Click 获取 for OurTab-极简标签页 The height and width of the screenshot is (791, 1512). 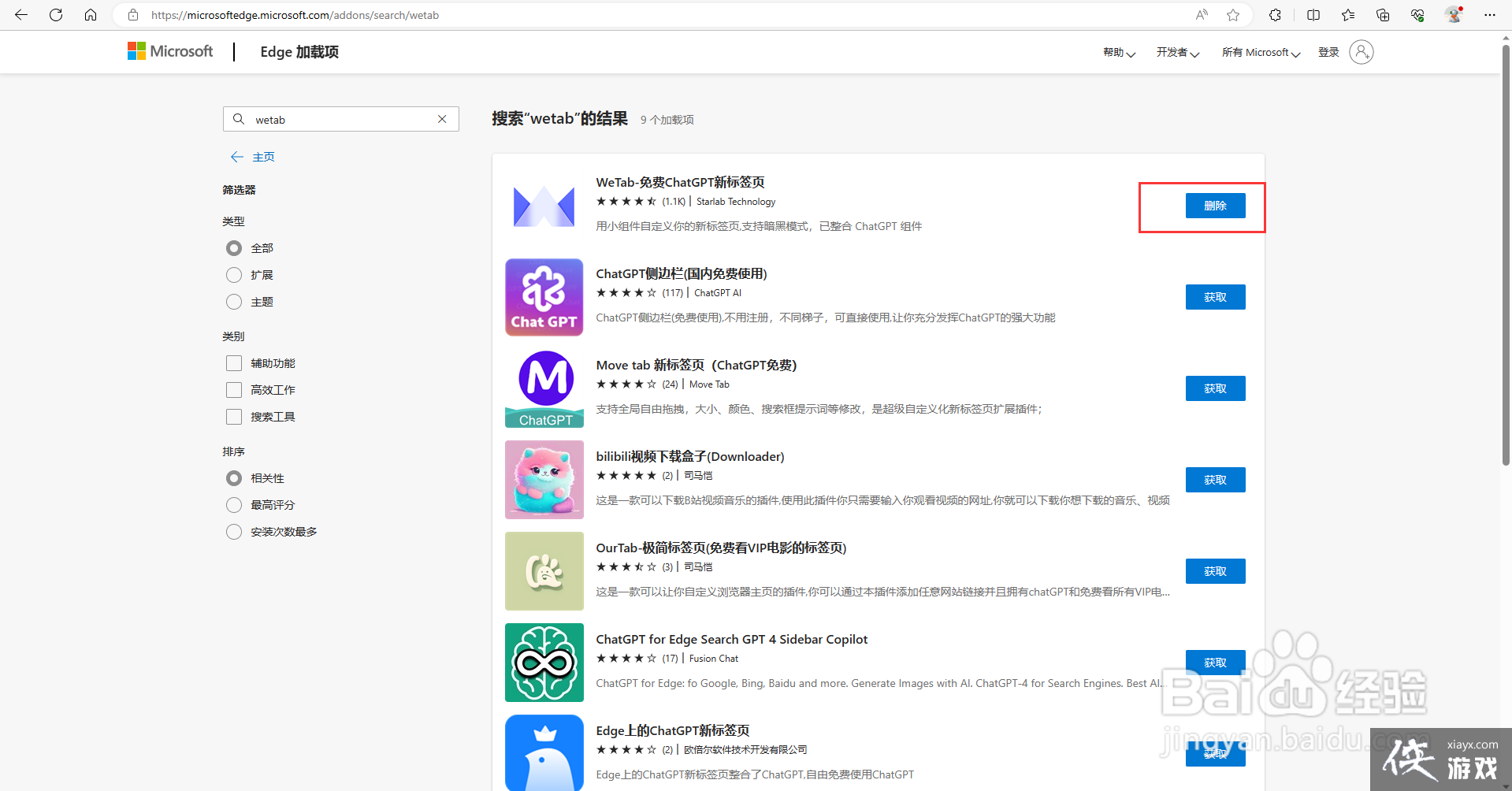pos(1215,571)
